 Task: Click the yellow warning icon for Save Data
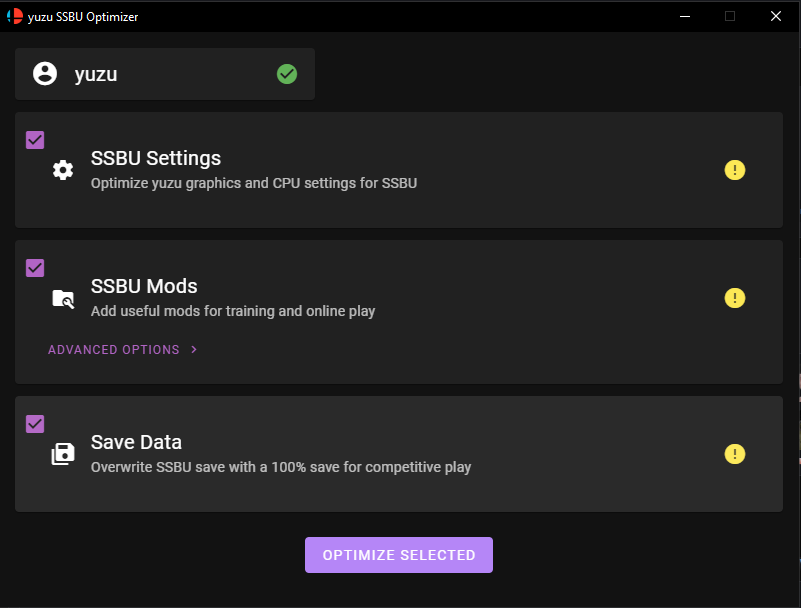tap(735, 454)
